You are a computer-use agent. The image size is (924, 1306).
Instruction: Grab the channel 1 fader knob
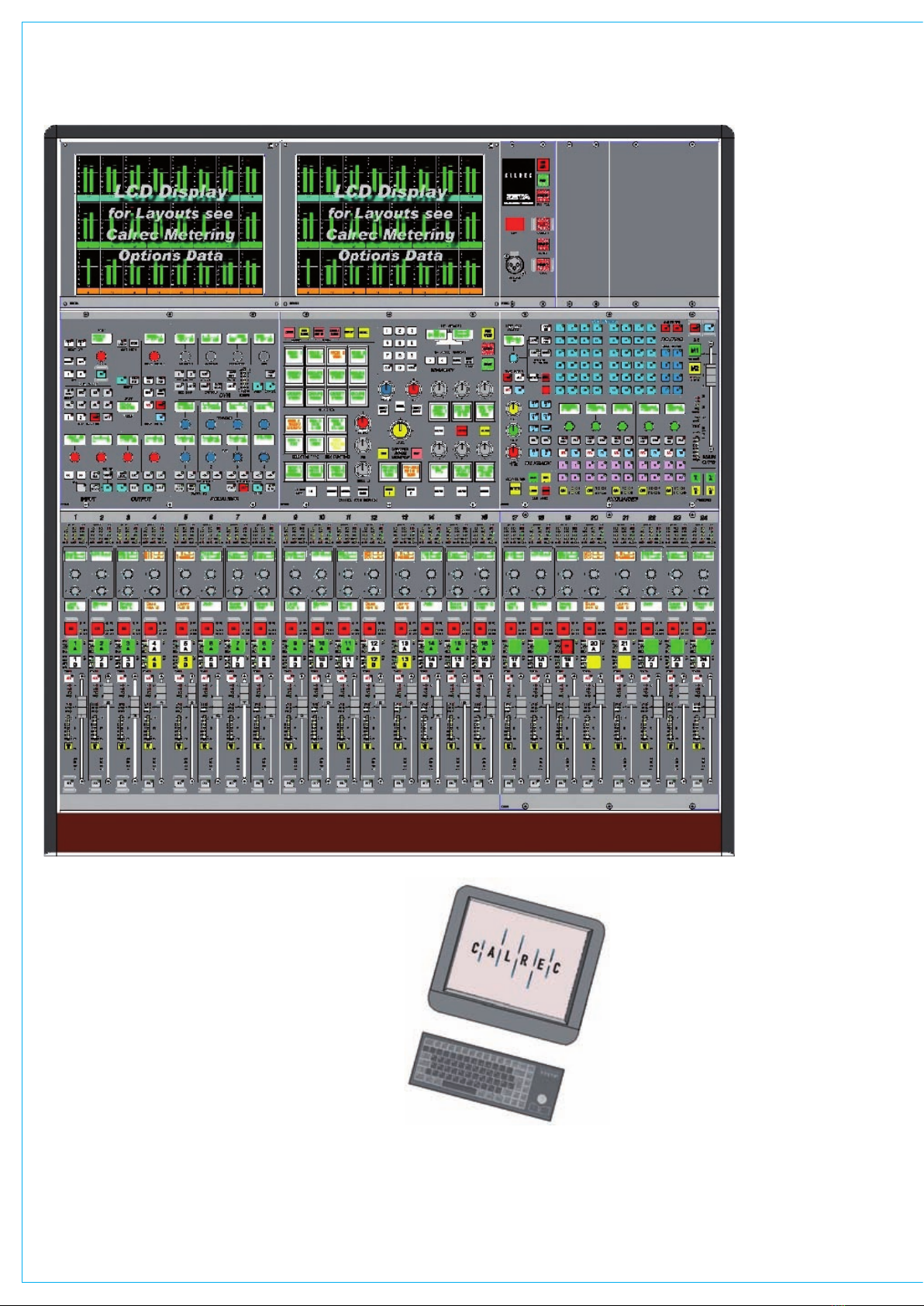click(81, 706)
